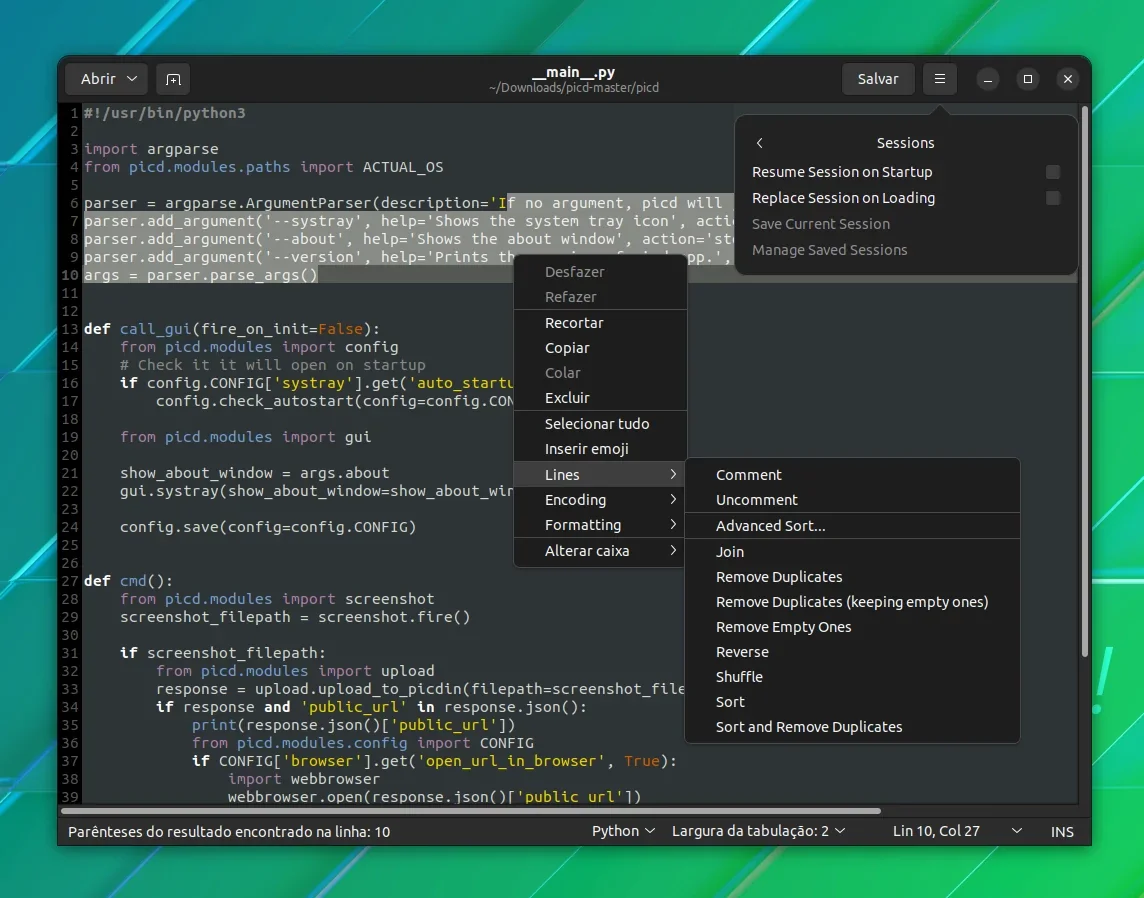
Task: Open the Lin 10, Col 27 chevron
Action: [x=1016, y=831]
